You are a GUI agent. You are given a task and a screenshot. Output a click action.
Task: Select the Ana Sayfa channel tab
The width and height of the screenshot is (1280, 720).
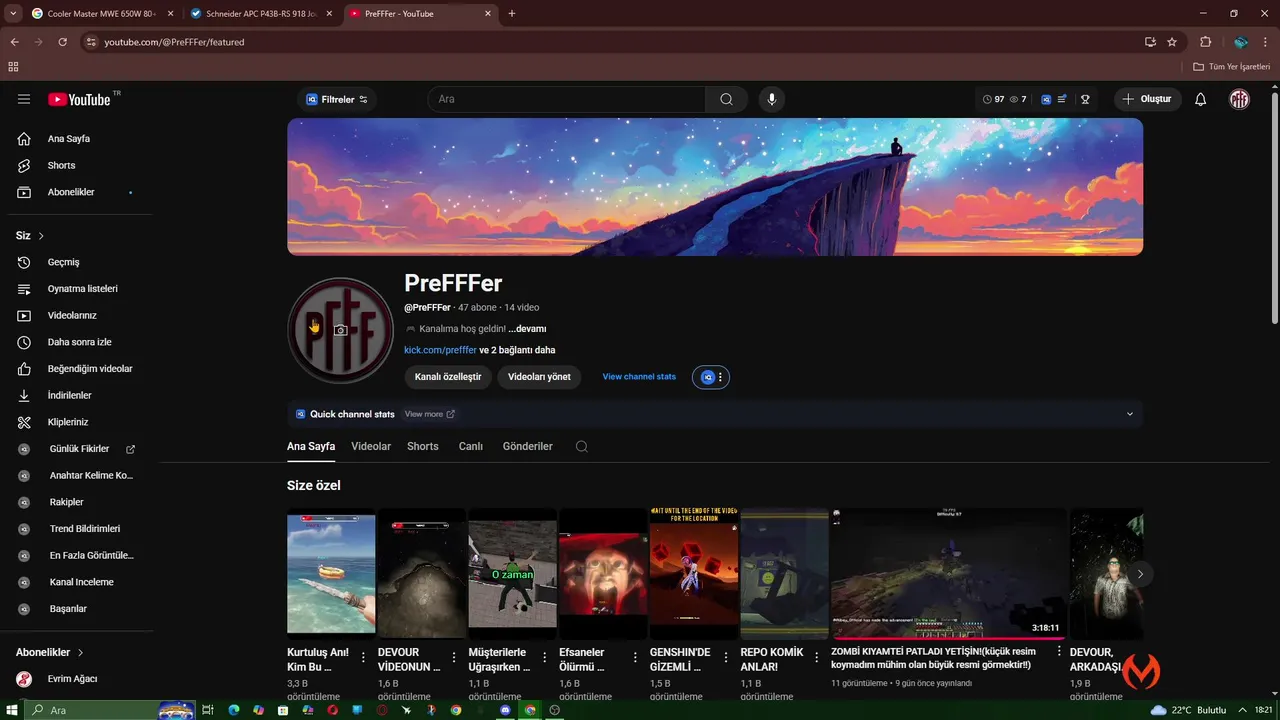pyautogui.click(x=311, y=446)
